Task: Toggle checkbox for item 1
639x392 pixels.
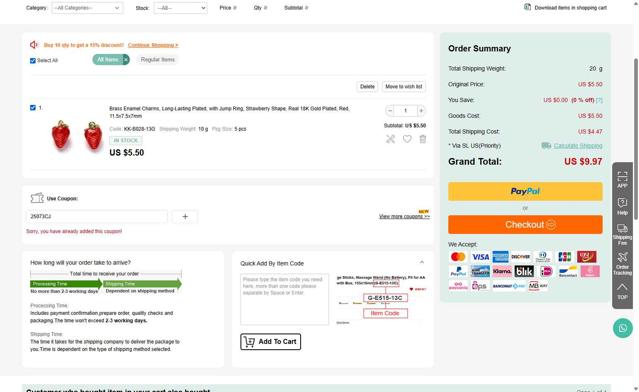Action: (33, 108)
